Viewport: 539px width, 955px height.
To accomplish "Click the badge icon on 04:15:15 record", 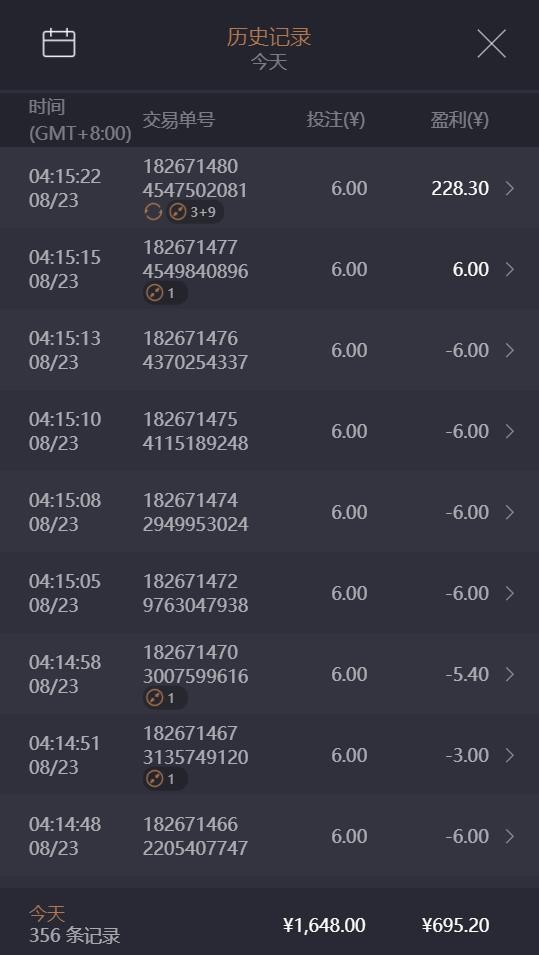I will pyautogui.click(x=165, y=294).
